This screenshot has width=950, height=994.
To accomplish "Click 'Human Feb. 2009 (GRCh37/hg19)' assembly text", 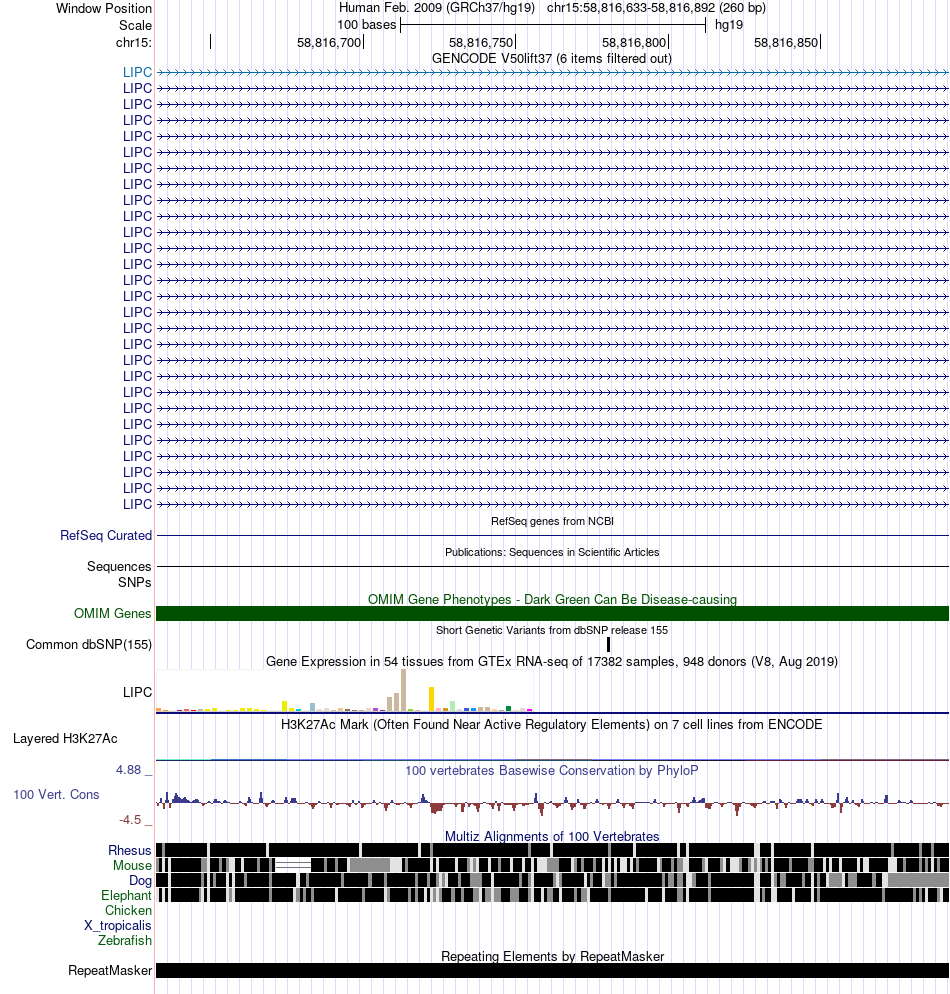I will pos(437,8).
